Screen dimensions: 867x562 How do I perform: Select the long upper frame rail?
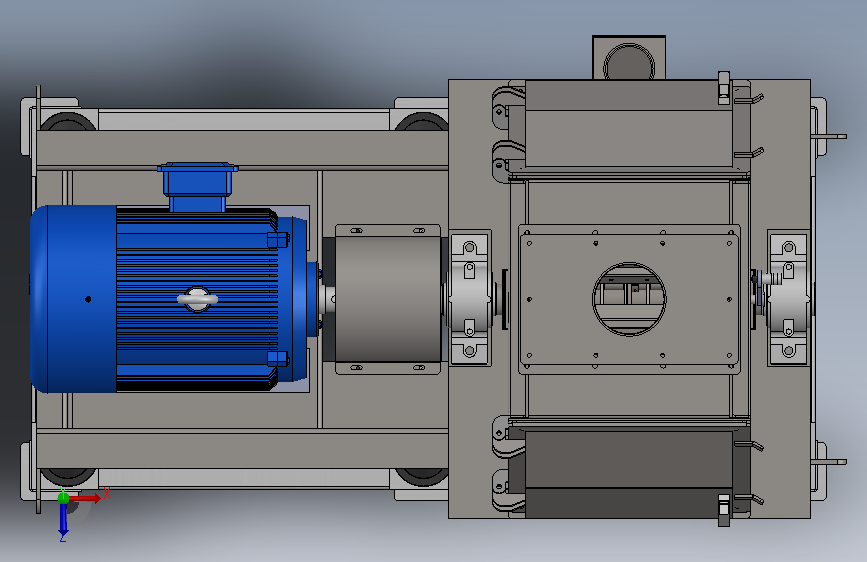pos(242,148)
